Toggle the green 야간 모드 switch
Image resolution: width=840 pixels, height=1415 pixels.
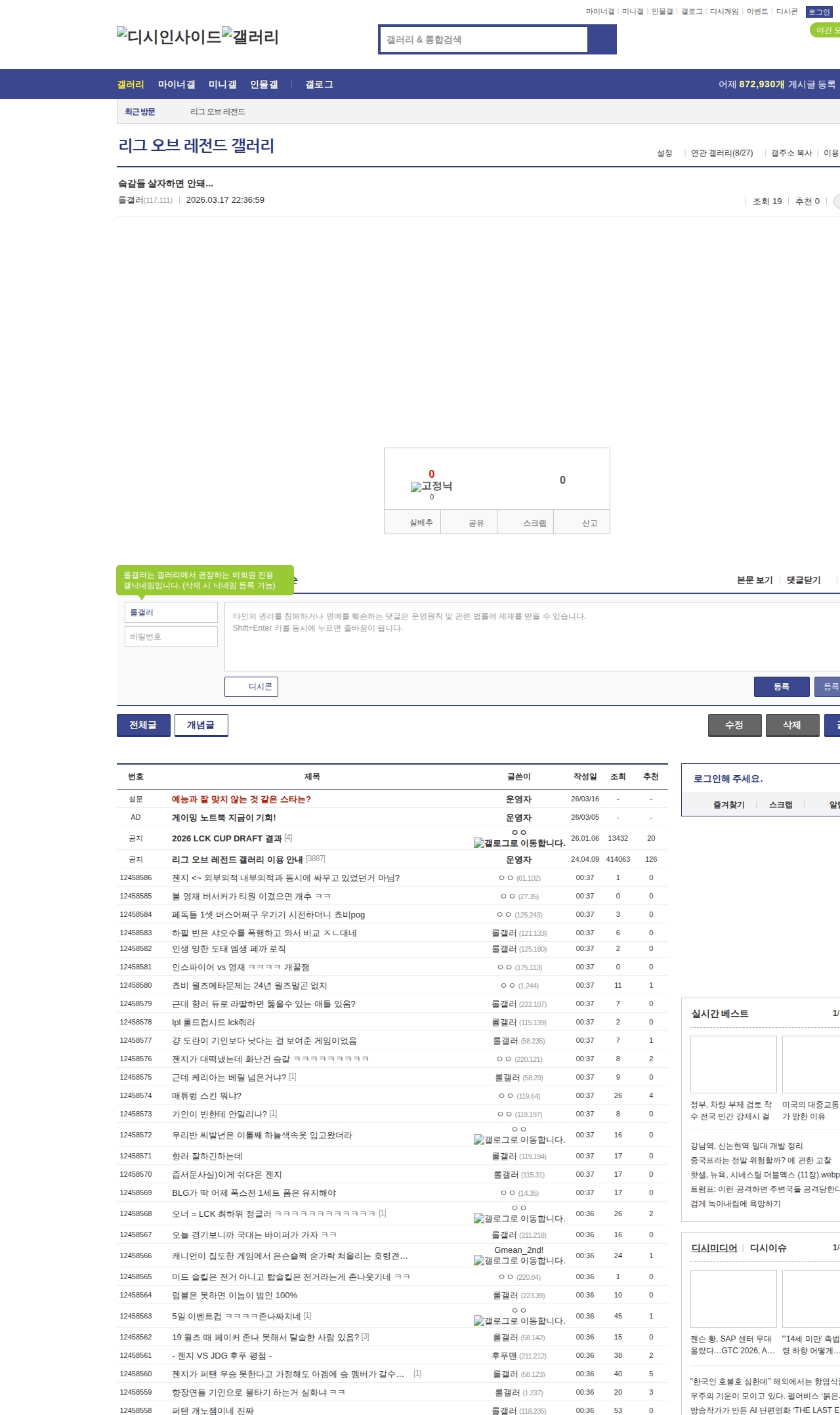pos(826,30)
